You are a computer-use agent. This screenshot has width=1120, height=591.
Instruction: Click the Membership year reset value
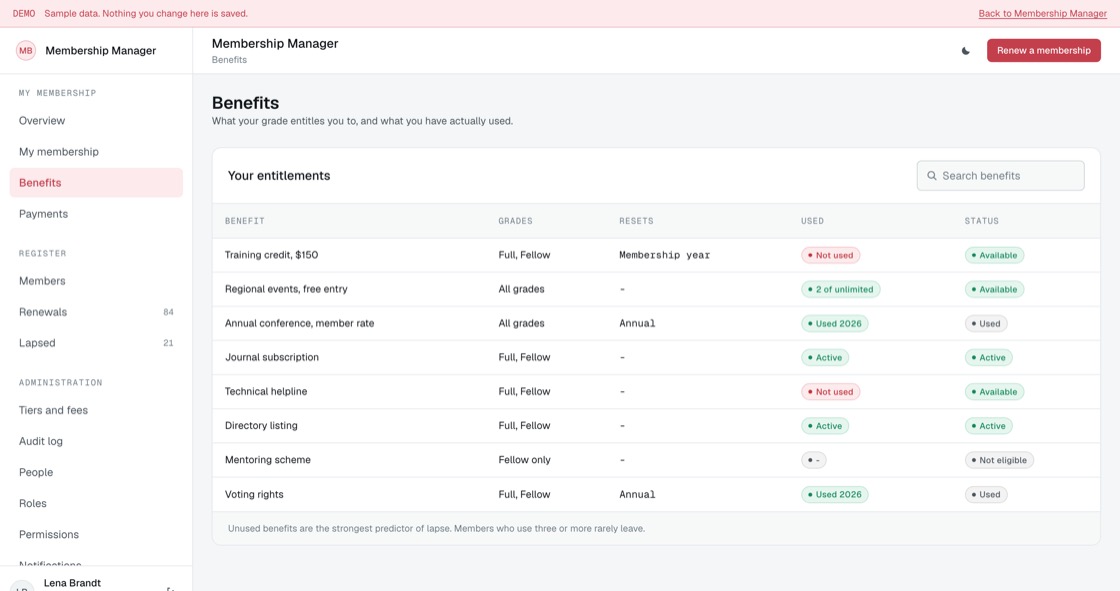pyautogui.click(x=664, y=255)
